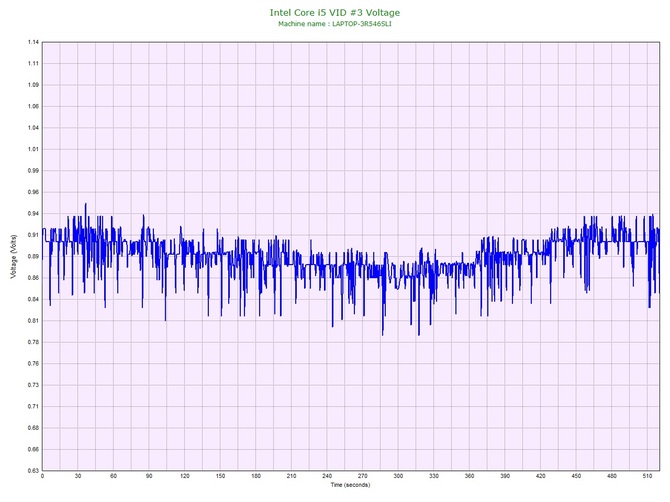The image size is (670, 502).
Task: Click the 150 tick on time axis
Action: click(x=220, y=476)
